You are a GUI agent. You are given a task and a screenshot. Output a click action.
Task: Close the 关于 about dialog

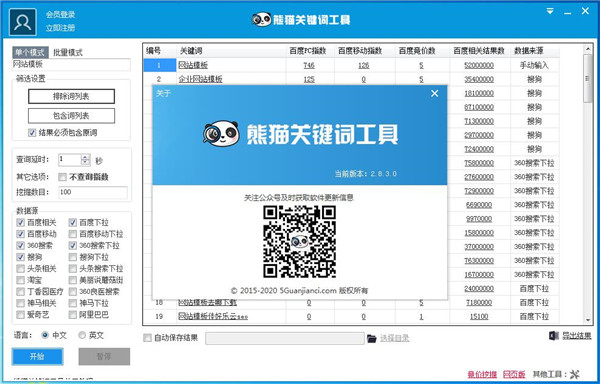coord(434,93)
